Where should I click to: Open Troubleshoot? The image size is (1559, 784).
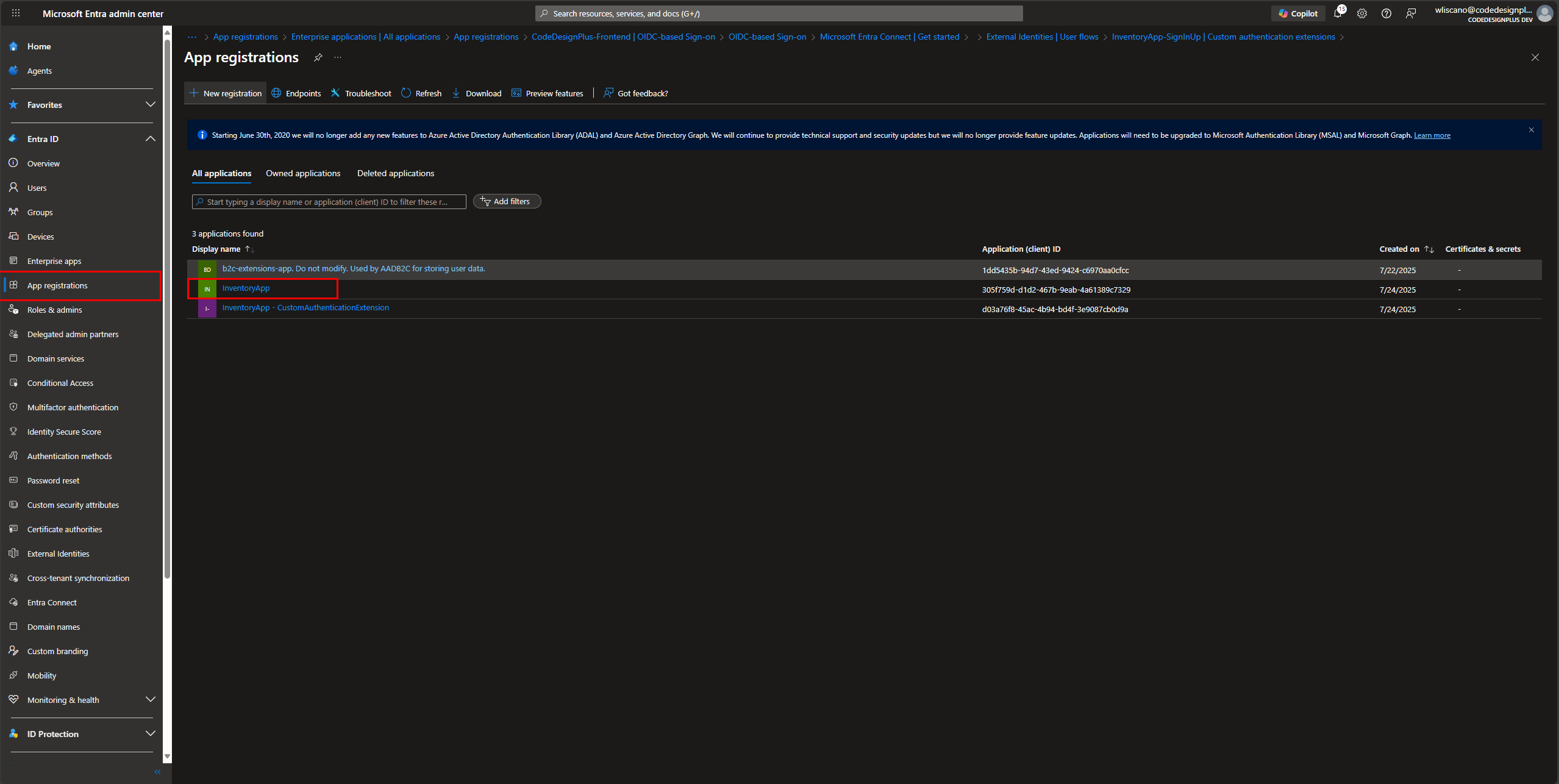[x=361, y=93]
